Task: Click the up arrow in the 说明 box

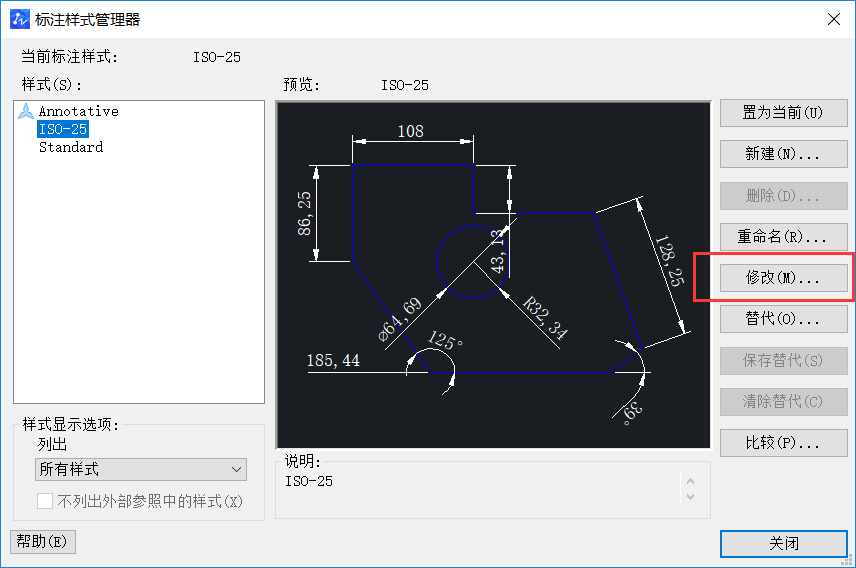Action: click(690, 482)
